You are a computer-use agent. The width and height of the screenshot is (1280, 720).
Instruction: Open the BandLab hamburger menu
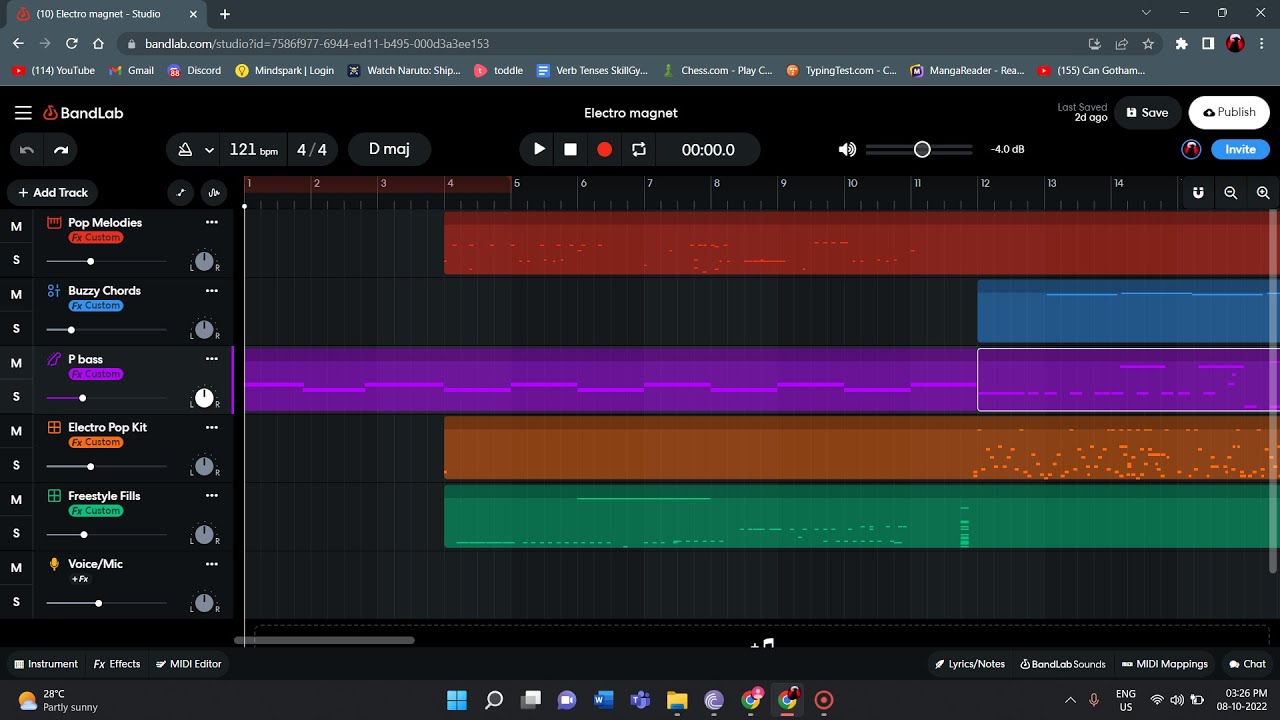(23, 113)
